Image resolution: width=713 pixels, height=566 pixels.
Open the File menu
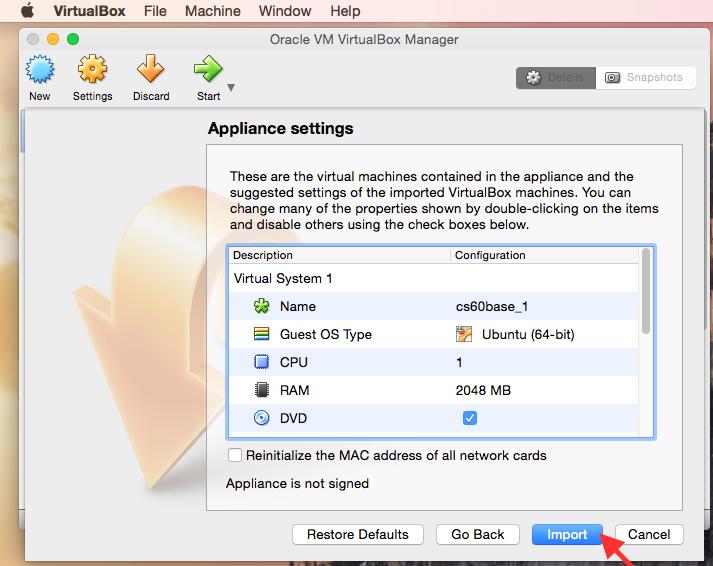[x=155, y=10]
